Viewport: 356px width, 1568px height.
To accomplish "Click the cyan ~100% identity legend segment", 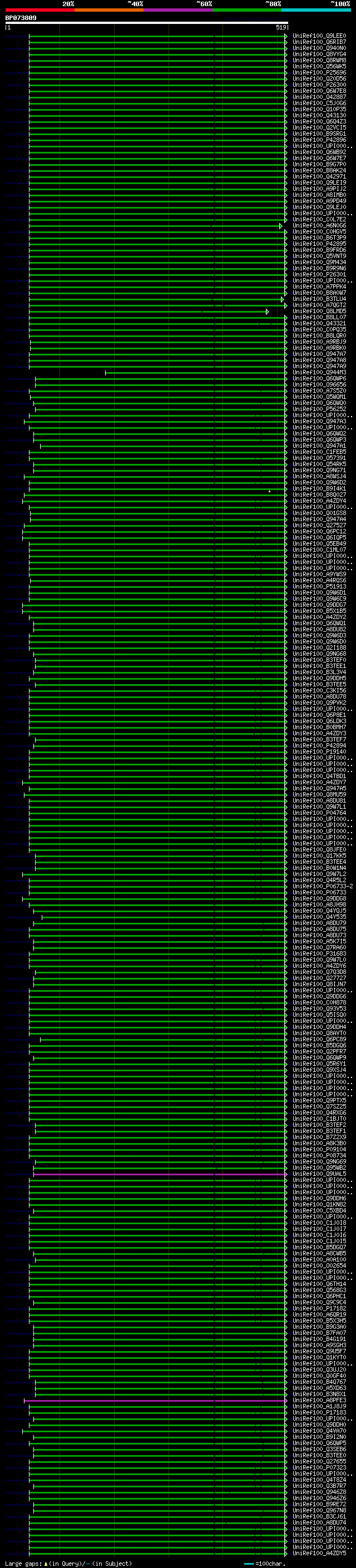I will click(x=317, y=10).
